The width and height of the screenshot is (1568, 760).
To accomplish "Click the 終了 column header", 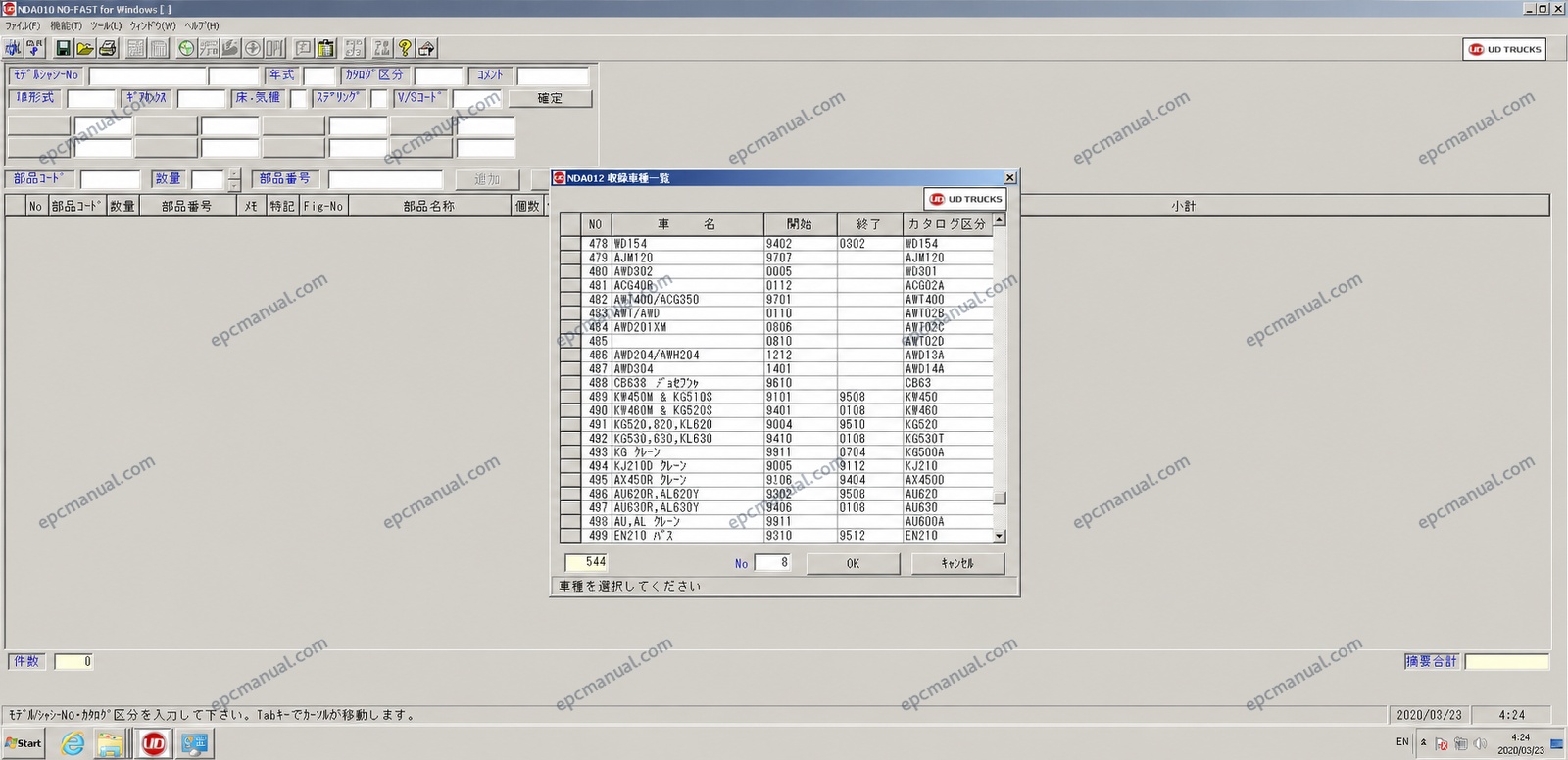I will pyautogui.click(x=868, y=224).
